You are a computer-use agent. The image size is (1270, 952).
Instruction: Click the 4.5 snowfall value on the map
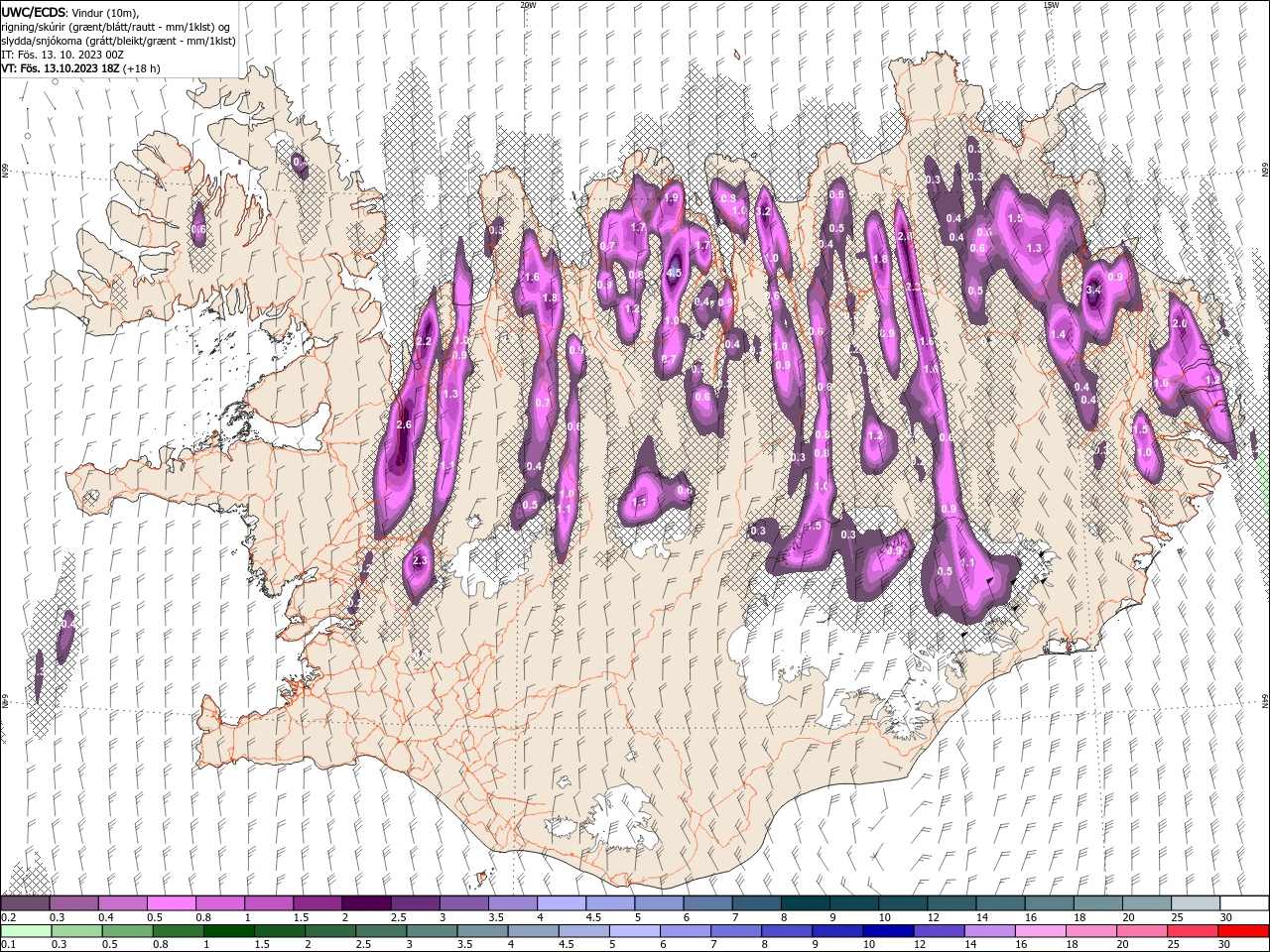[x=674, y=273]
